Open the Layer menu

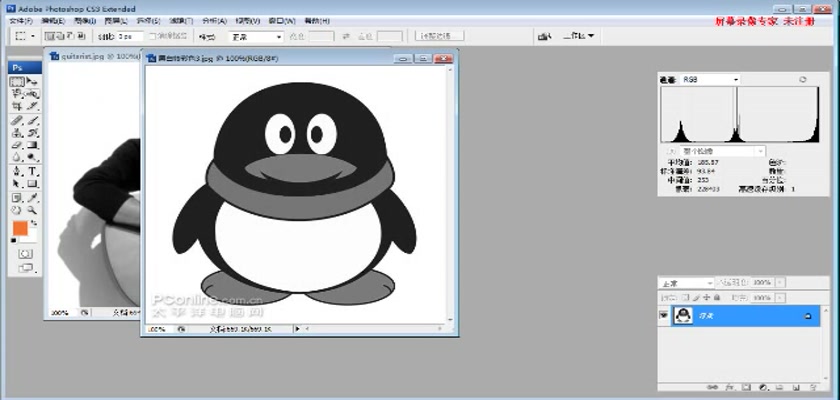click(116, 21)
